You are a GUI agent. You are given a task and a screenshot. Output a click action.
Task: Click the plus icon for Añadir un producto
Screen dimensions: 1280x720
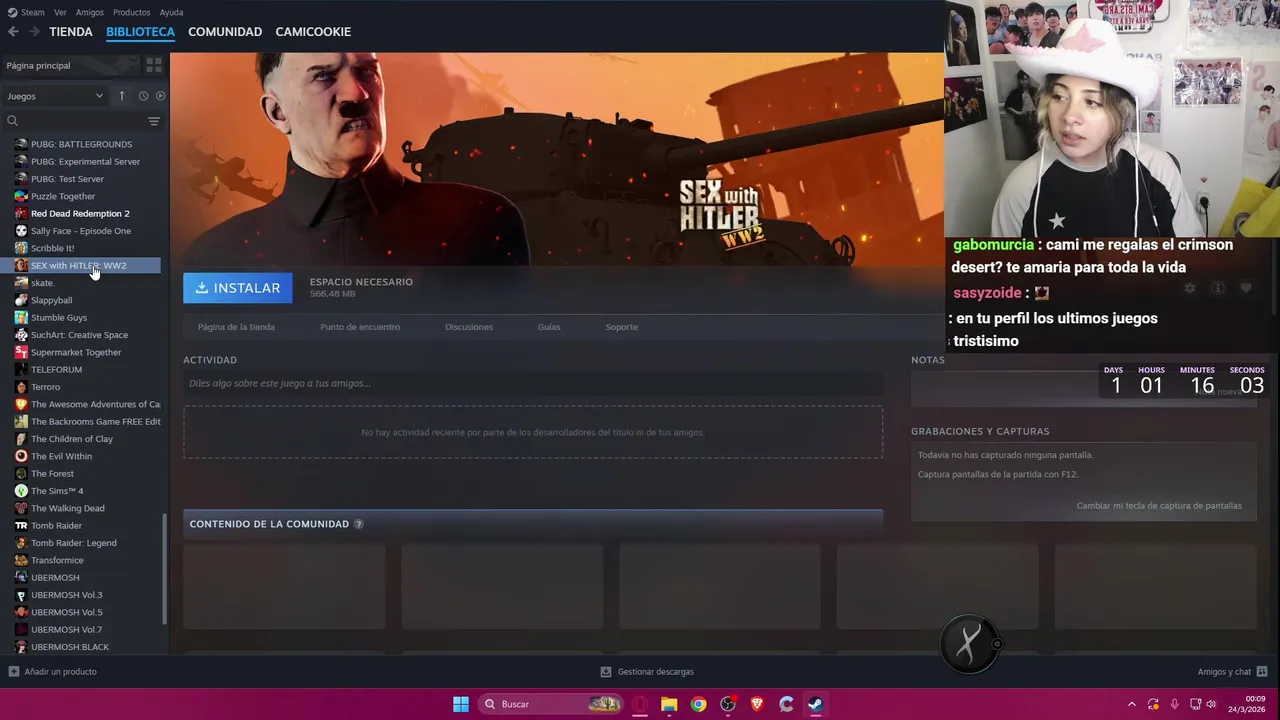[13, 672]
